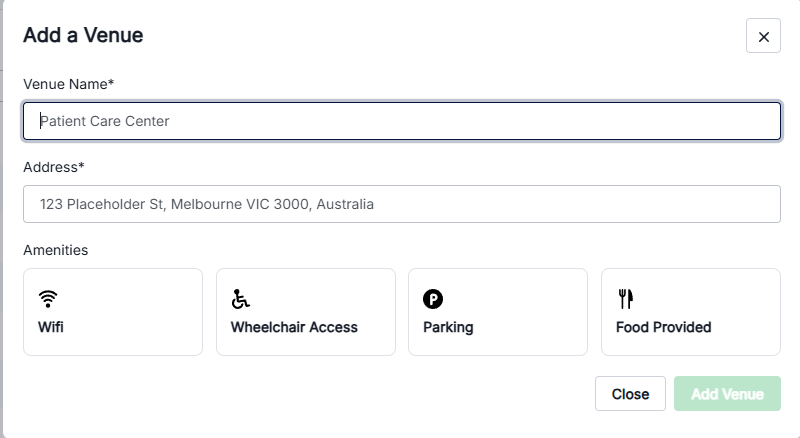This screenshot has width=800, height=438.
Task: Click the fork and knife icon
Action: [x=626, y=299]
